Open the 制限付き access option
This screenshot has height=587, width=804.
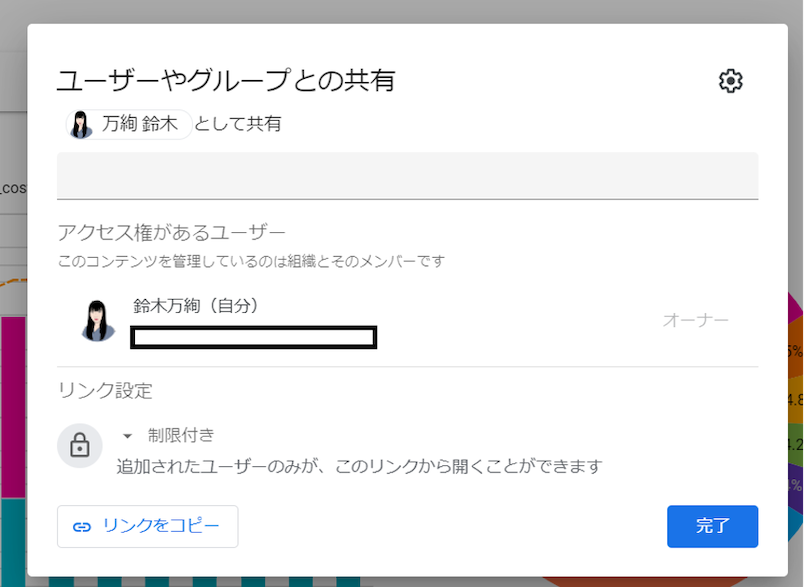click(181, 435)
